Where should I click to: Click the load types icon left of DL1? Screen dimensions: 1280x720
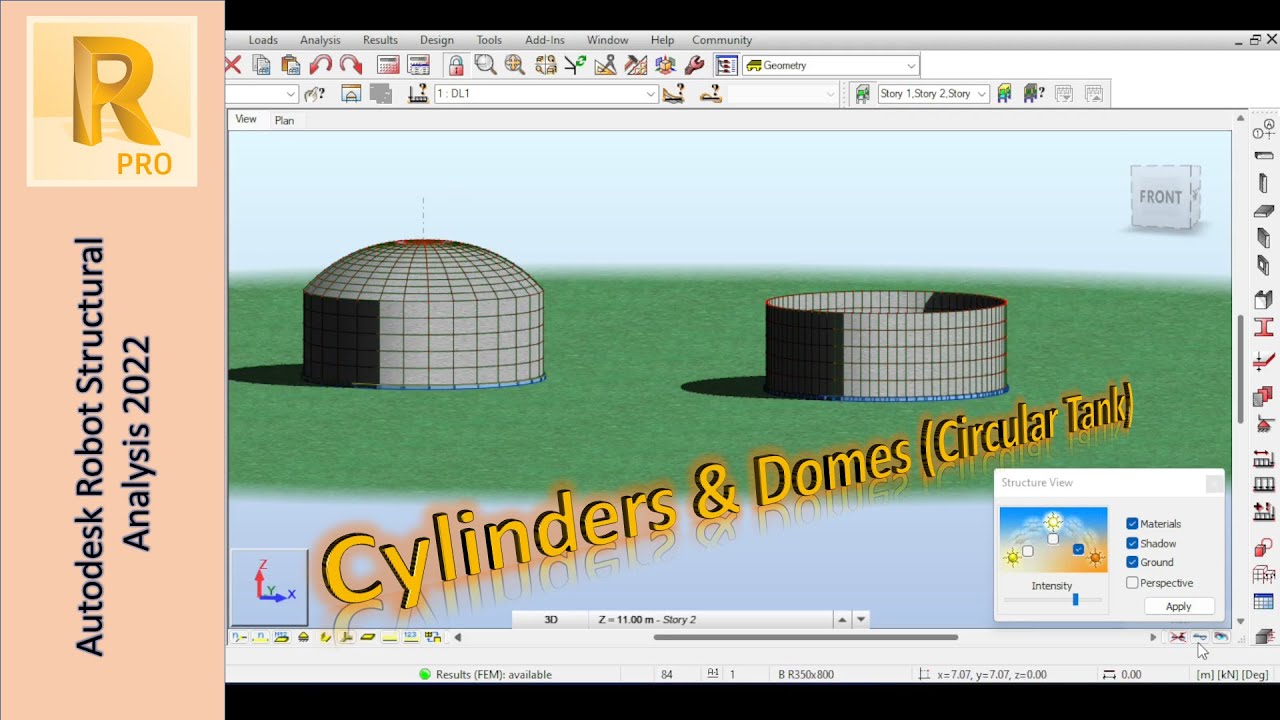[x=419, y=93]
